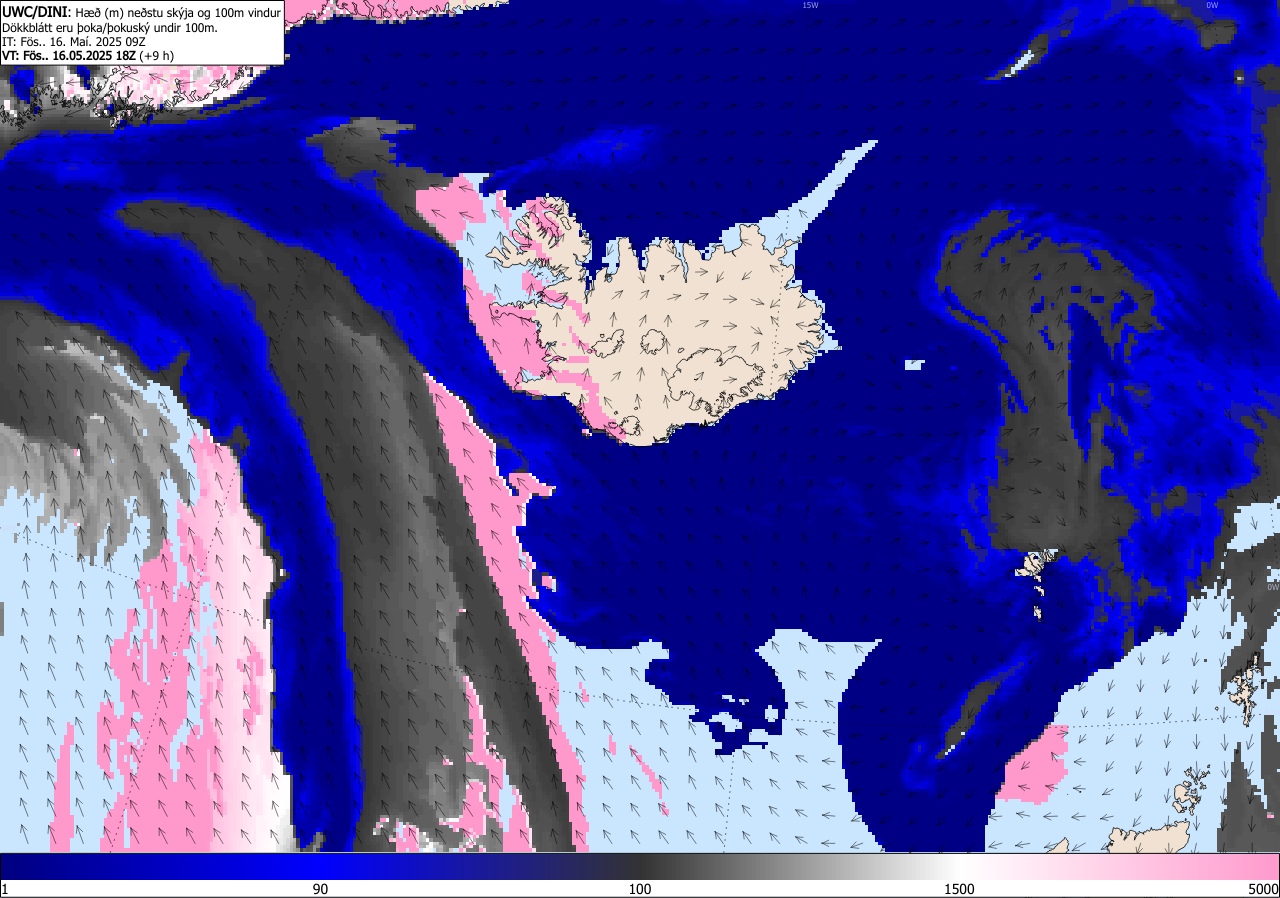This screenshot has height=898, width=1280.
Task: Click the 'VT: Fös.. 16.05.2025 18Z (+9 h)' line
Action: pyautogui.click(x=88, y=56)
